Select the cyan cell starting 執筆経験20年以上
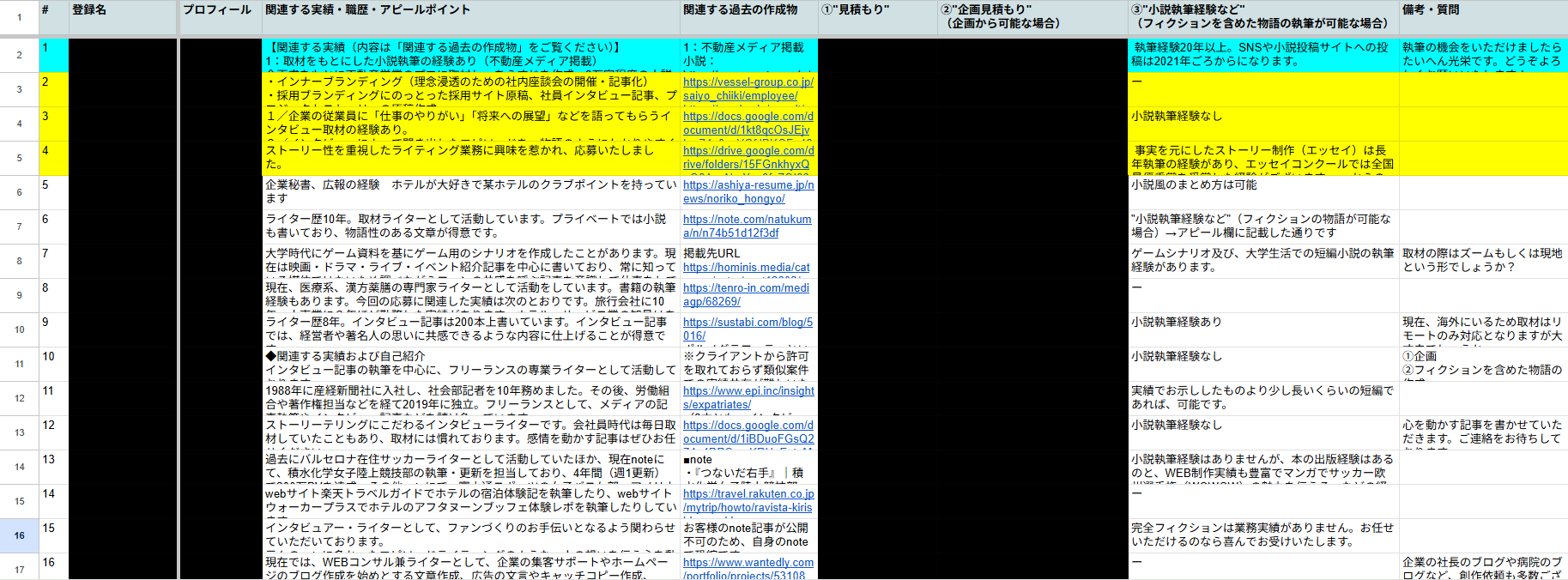Image resolution: width=1568 pixels, height=580 pixels. coord(1262,54)
